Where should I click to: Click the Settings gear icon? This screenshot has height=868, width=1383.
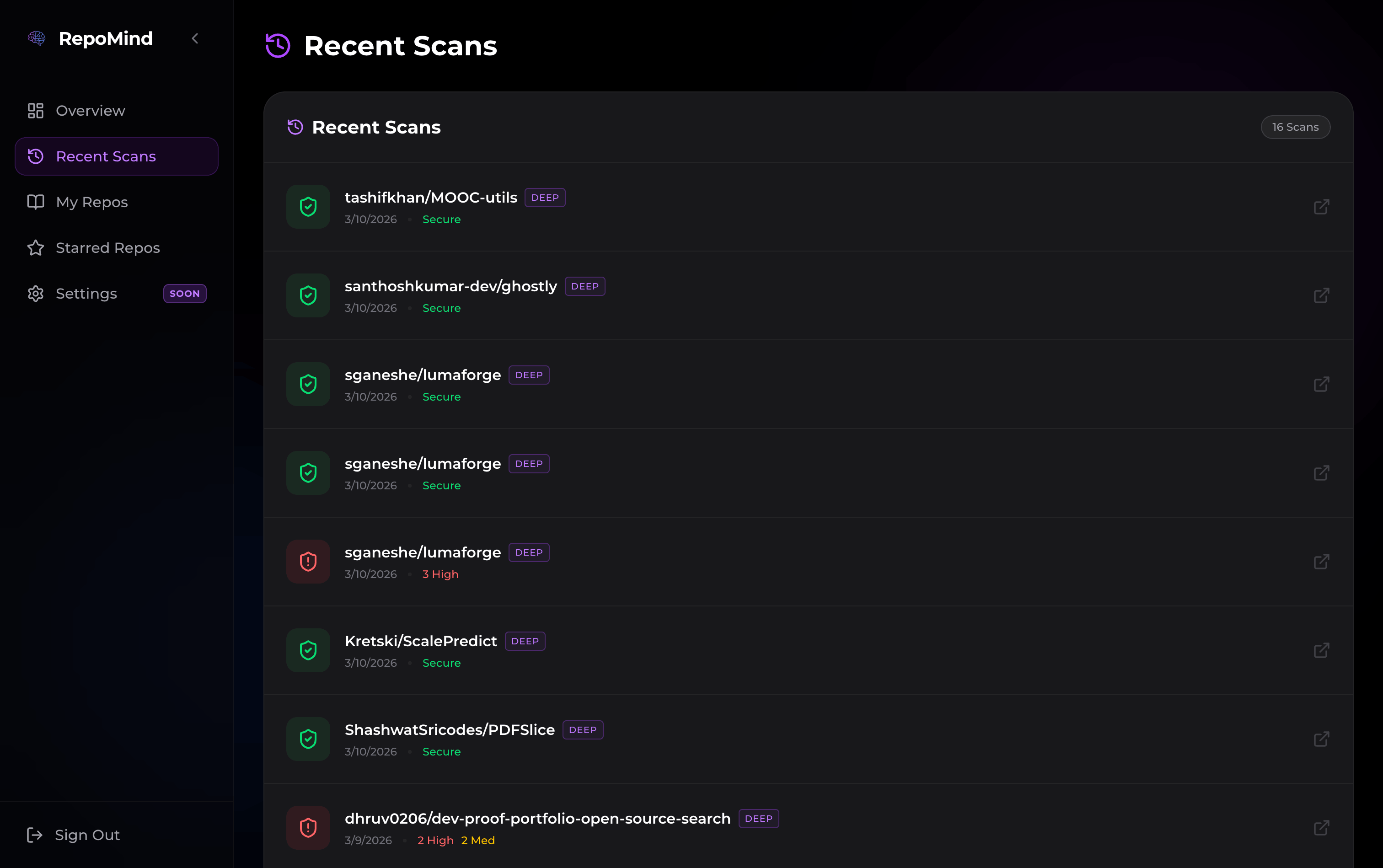(x=36, y=293)
